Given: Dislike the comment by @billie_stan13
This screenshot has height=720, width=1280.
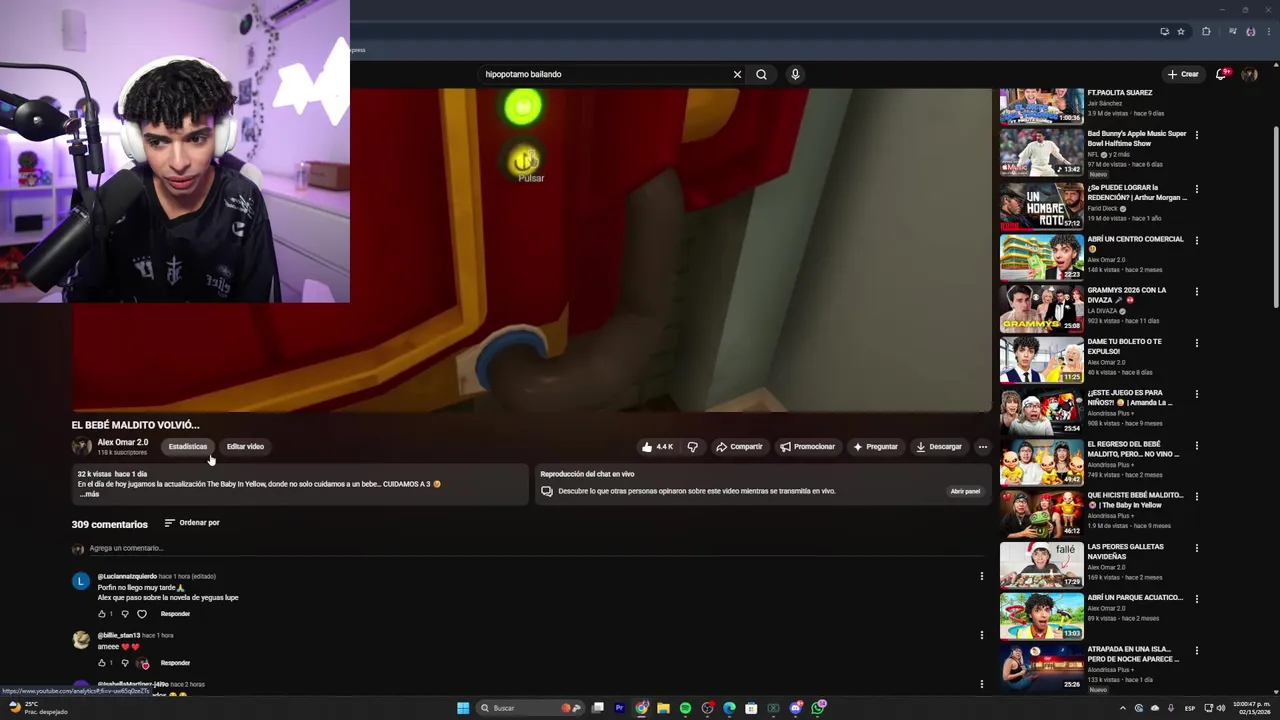Looking at the screenshot, I should [x=124, y=663].
